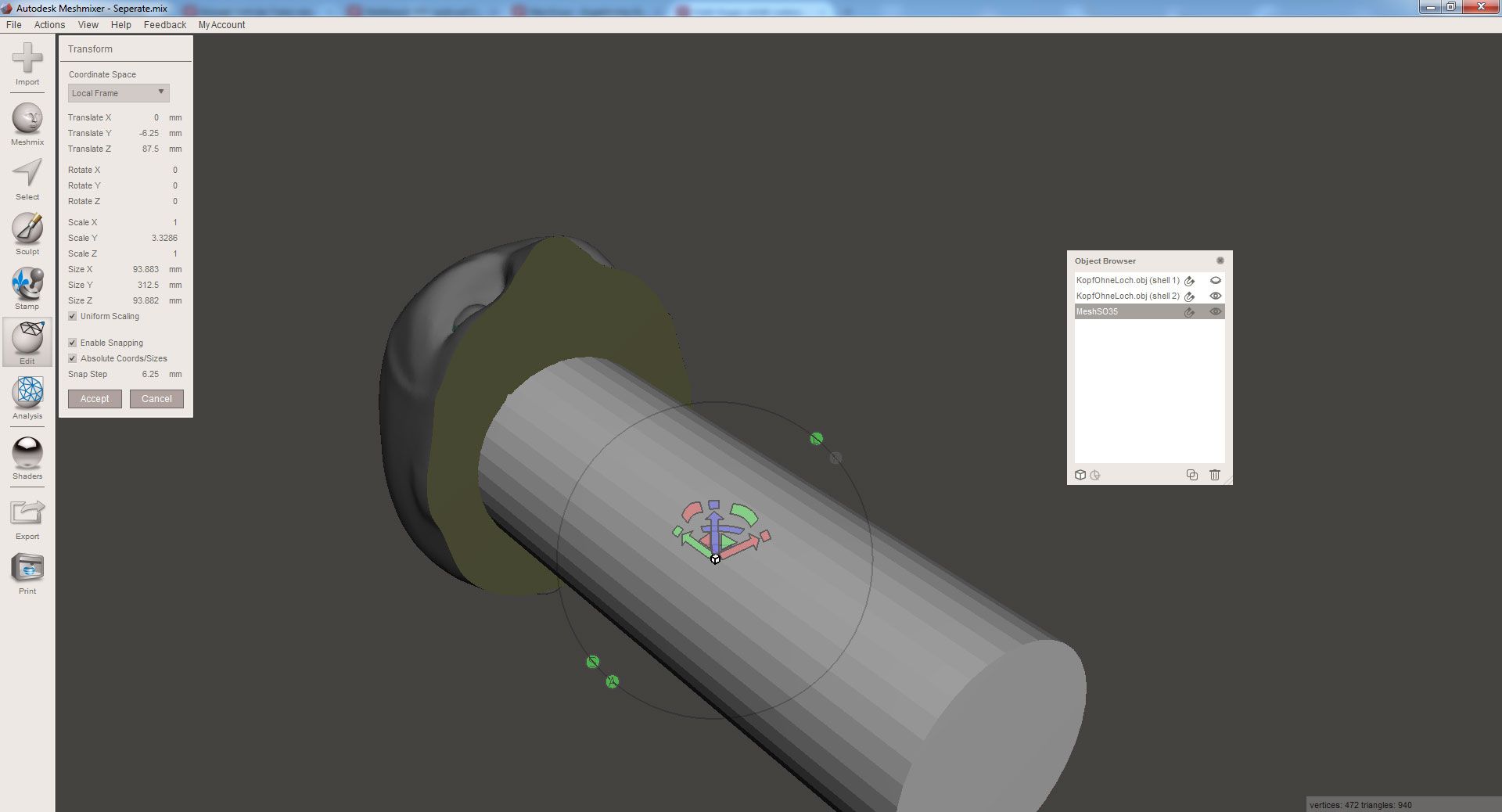Screen dimensions: 1502x812
Task: Open the My Account menu
Action: [x=222, y=25]
